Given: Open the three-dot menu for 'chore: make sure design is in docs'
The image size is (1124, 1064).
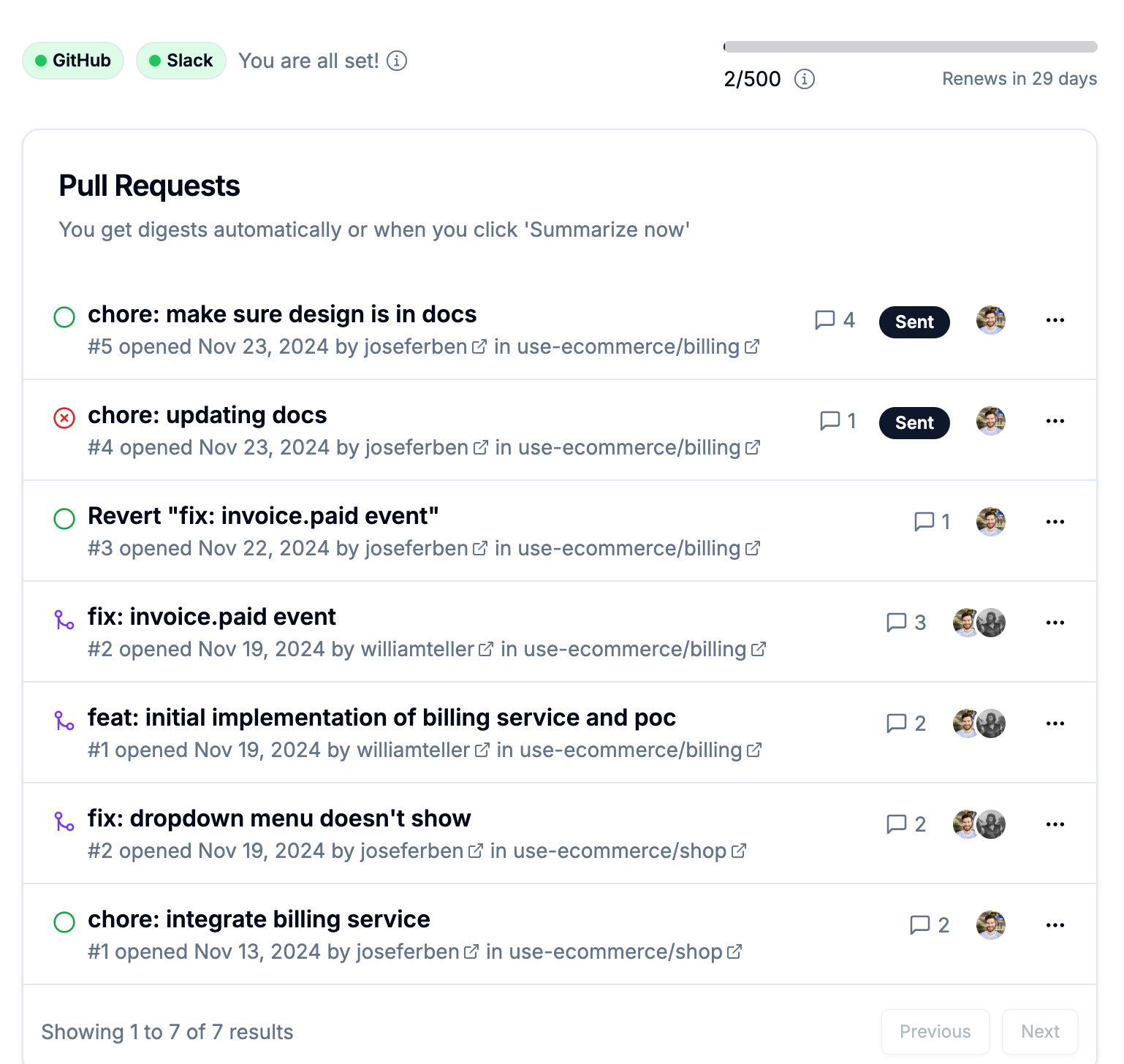Looking at the screenshot, I should coord(1055,320).
